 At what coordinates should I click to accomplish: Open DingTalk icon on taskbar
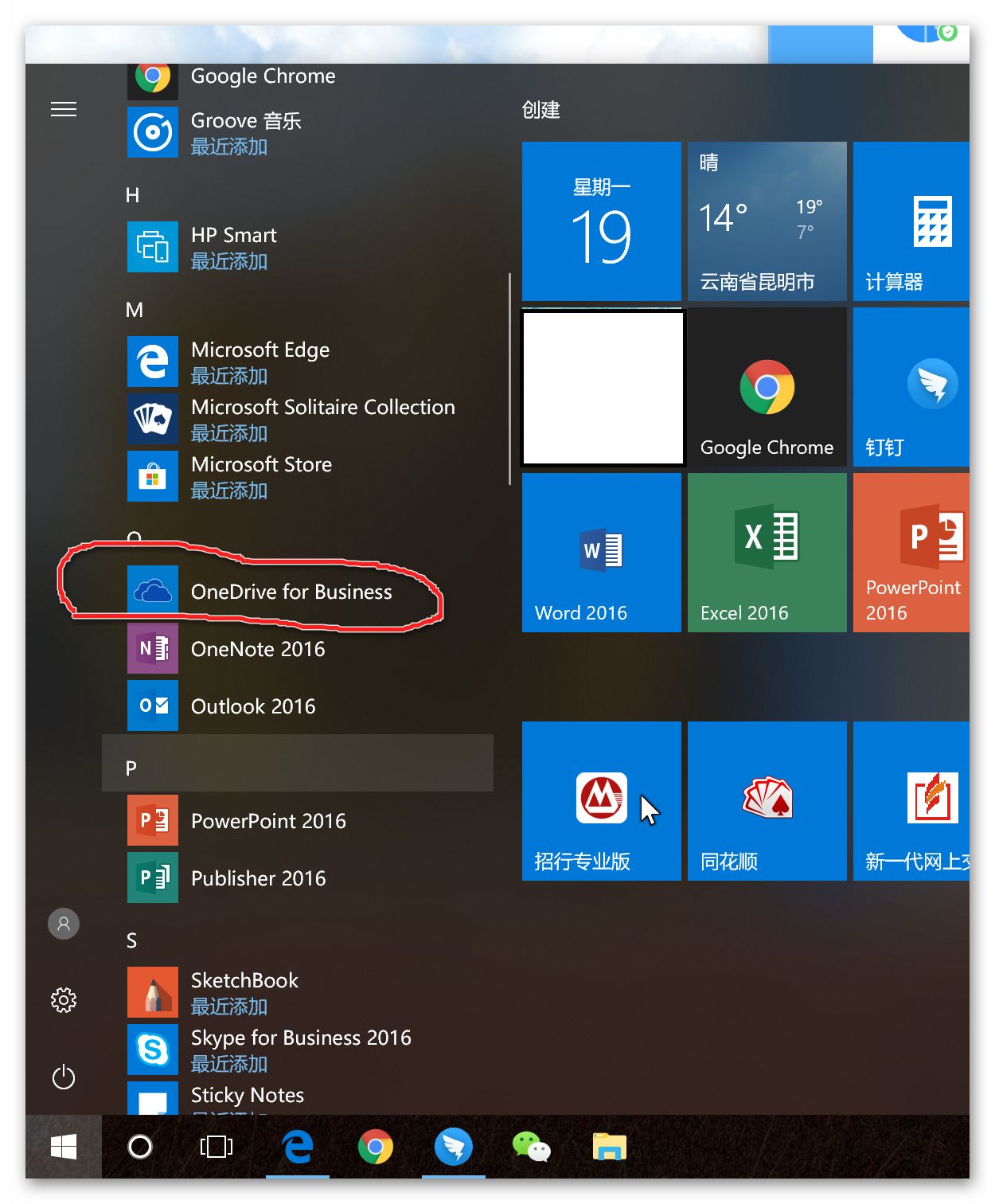click(x=454, y=1147)
